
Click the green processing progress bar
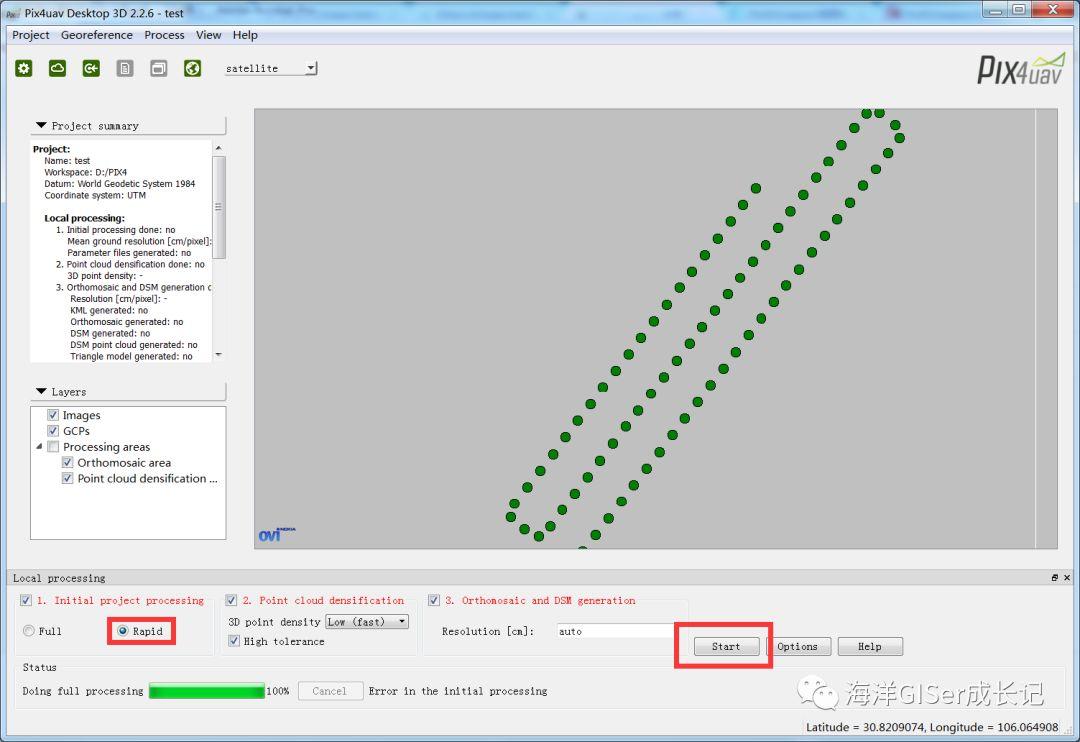click(207, 691)
